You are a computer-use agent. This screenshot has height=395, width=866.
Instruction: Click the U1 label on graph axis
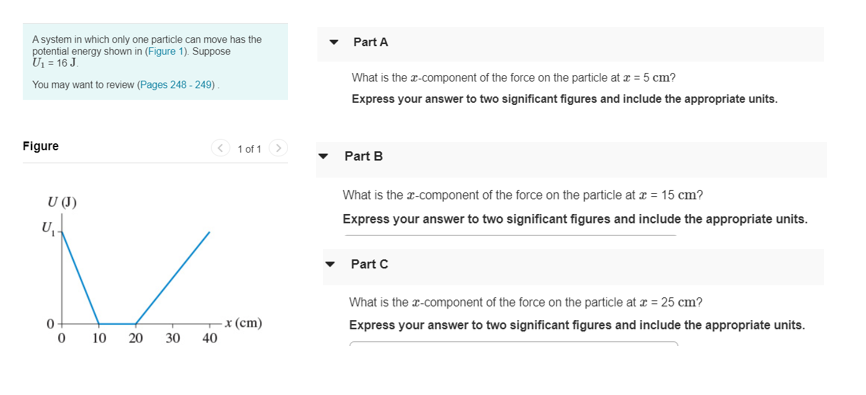point(49,228)
